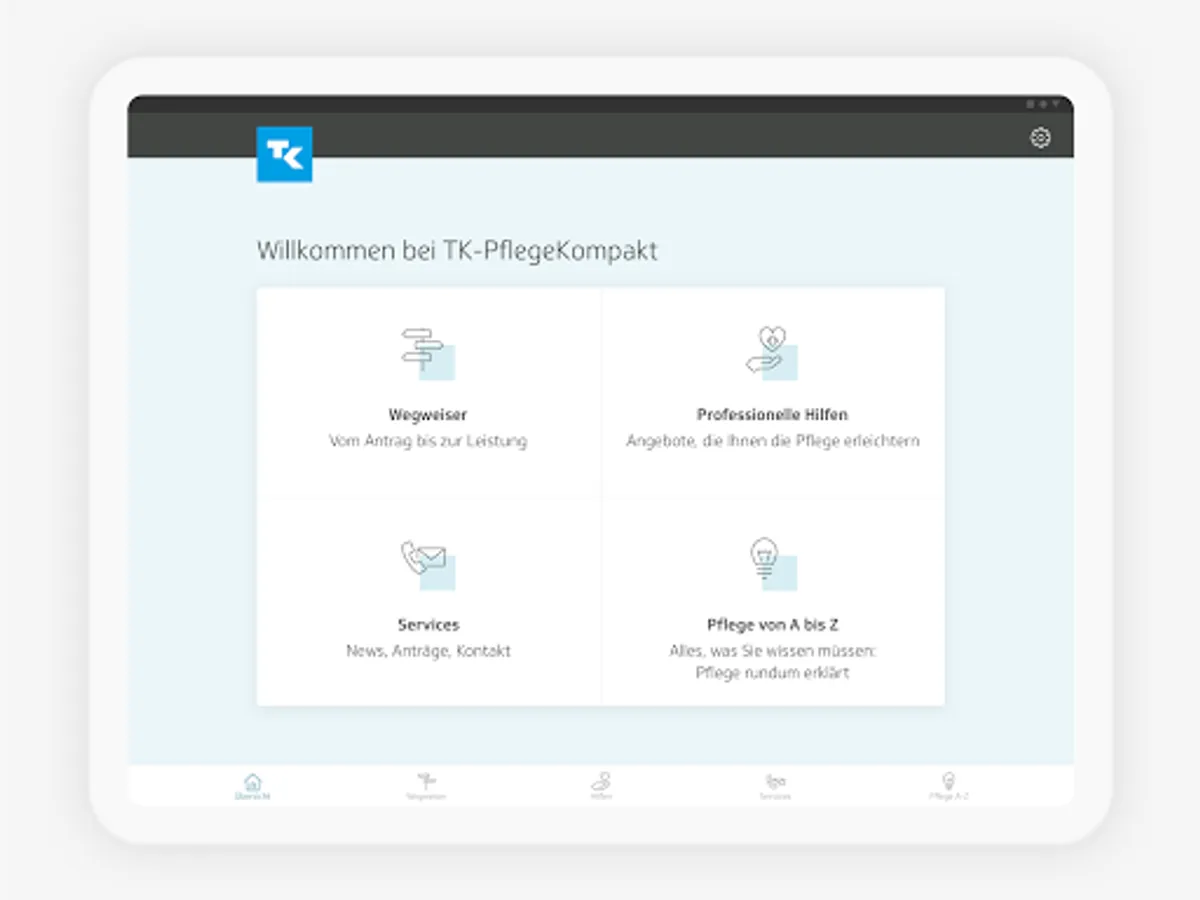This screenshot has width=1200, height=900.
Task: Switch to the Hilfen bottom tab
Action: (x=600, y=786)
